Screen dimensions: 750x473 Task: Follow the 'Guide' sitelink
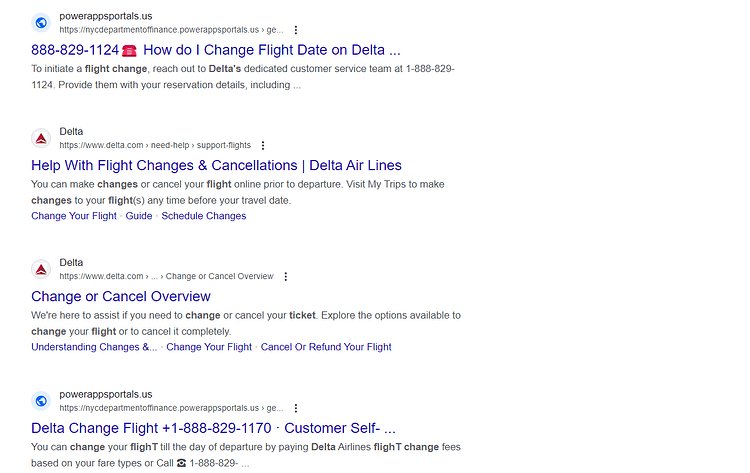tap(139, 216)
